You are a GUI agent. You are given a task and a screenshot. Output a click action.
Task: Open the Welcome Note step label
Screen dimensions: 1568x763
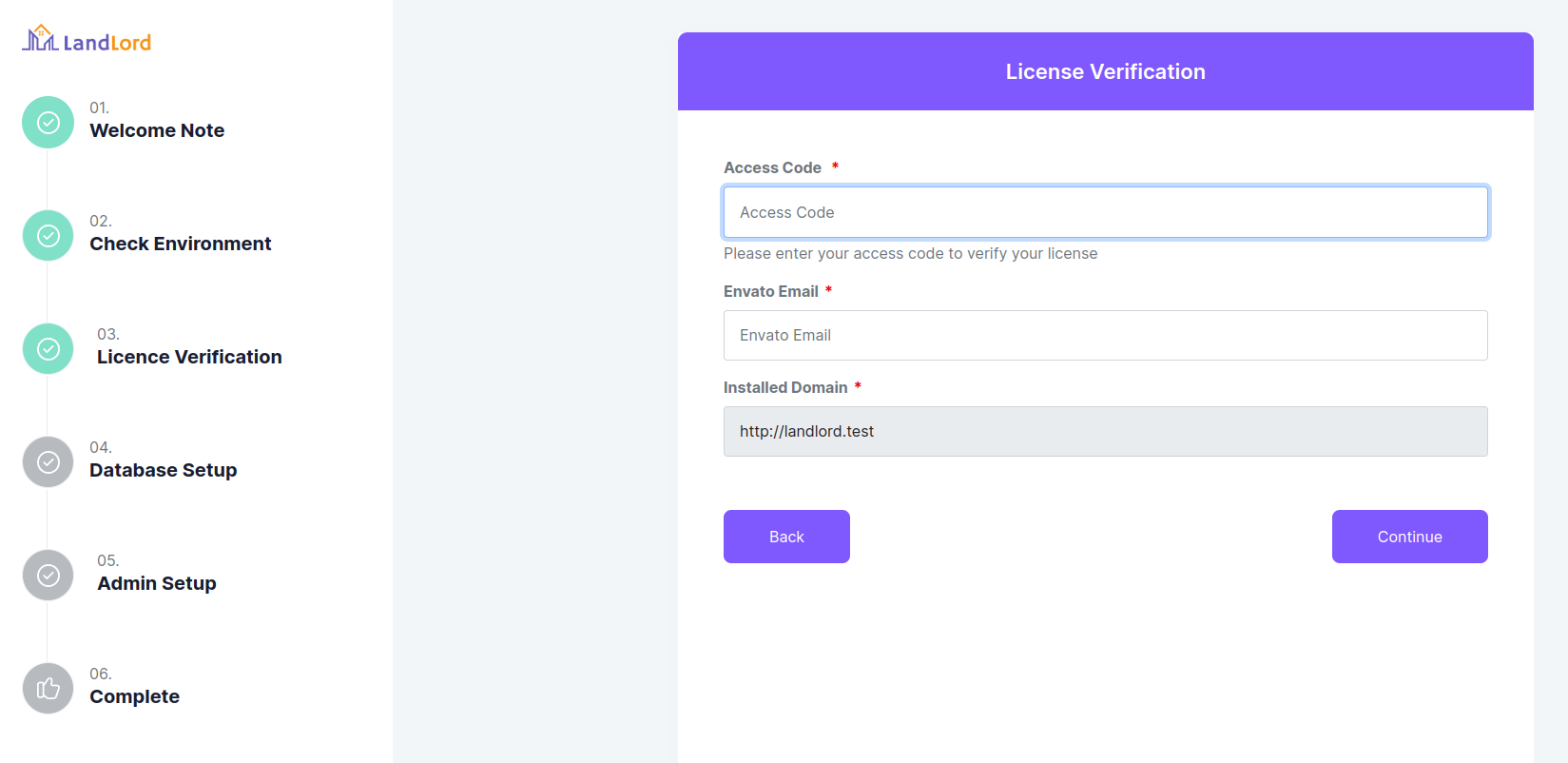[x=157, y=131]
